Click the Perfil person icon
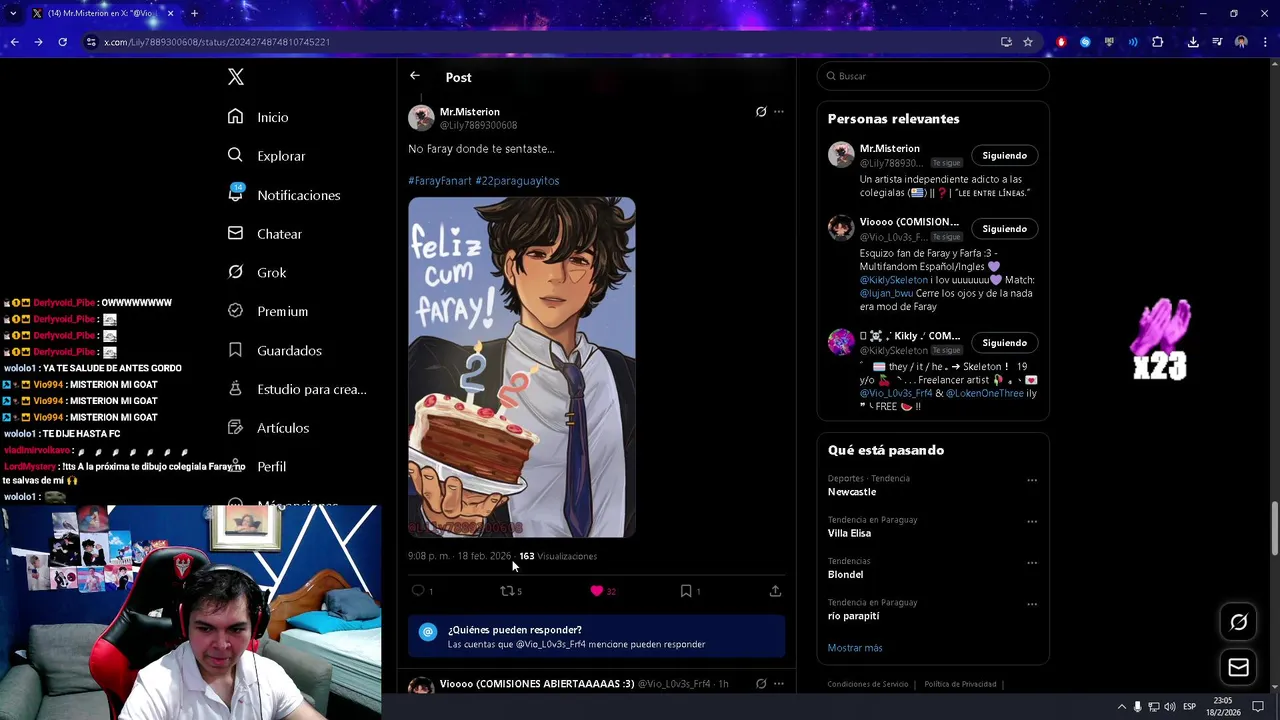The height and width of the screenshot is (720, 1280). point(235,466)
